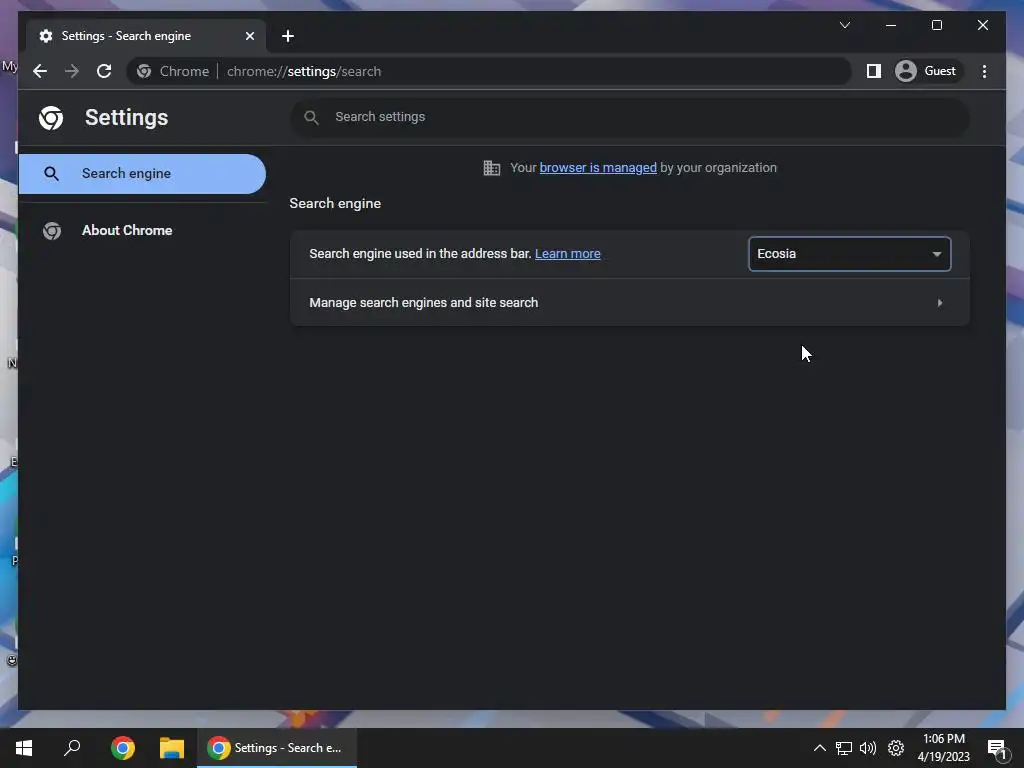Open Manage search engines and site search
The image size is (1024, 768).
630,302
